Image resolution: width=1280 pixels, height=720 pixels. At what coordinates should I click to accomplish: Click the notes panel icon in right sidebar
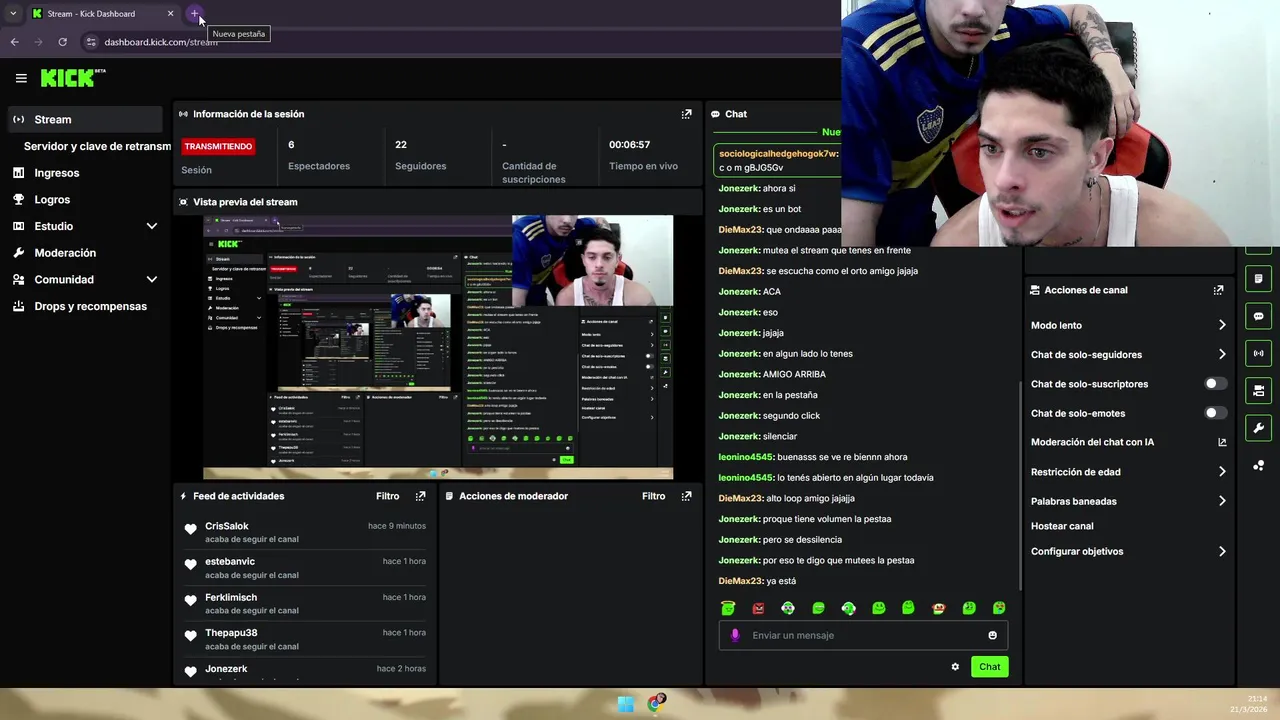tap(1258, 279)
